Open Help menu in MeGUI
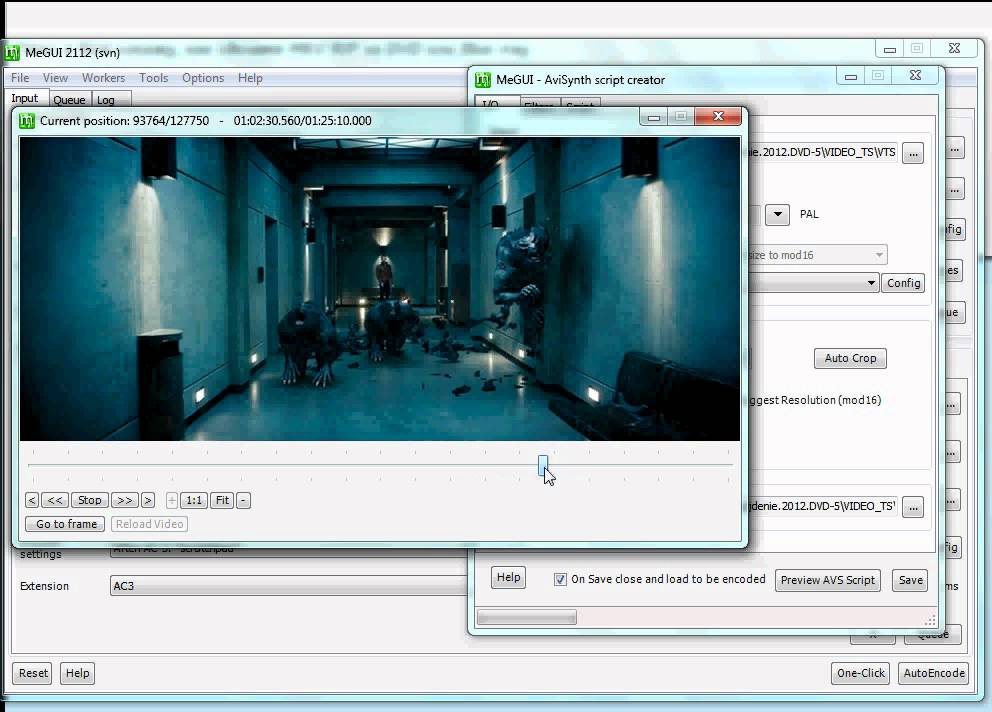 [250, 78]
